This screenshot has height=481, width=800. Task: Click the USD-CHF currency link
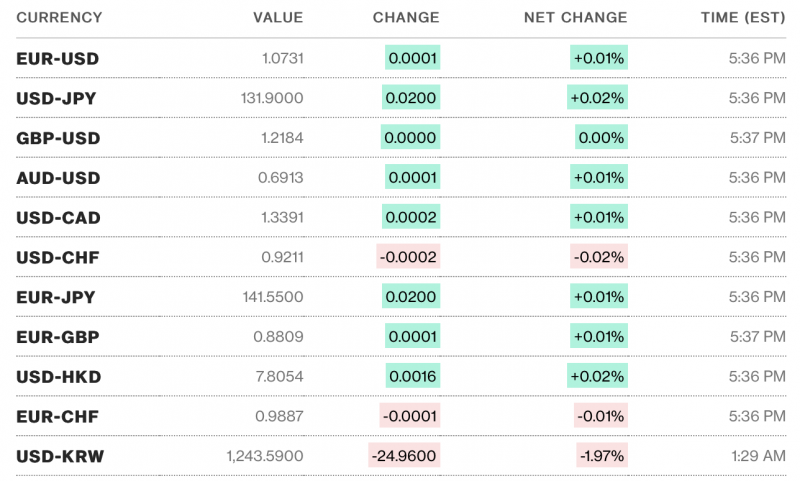tap(58, 257)
